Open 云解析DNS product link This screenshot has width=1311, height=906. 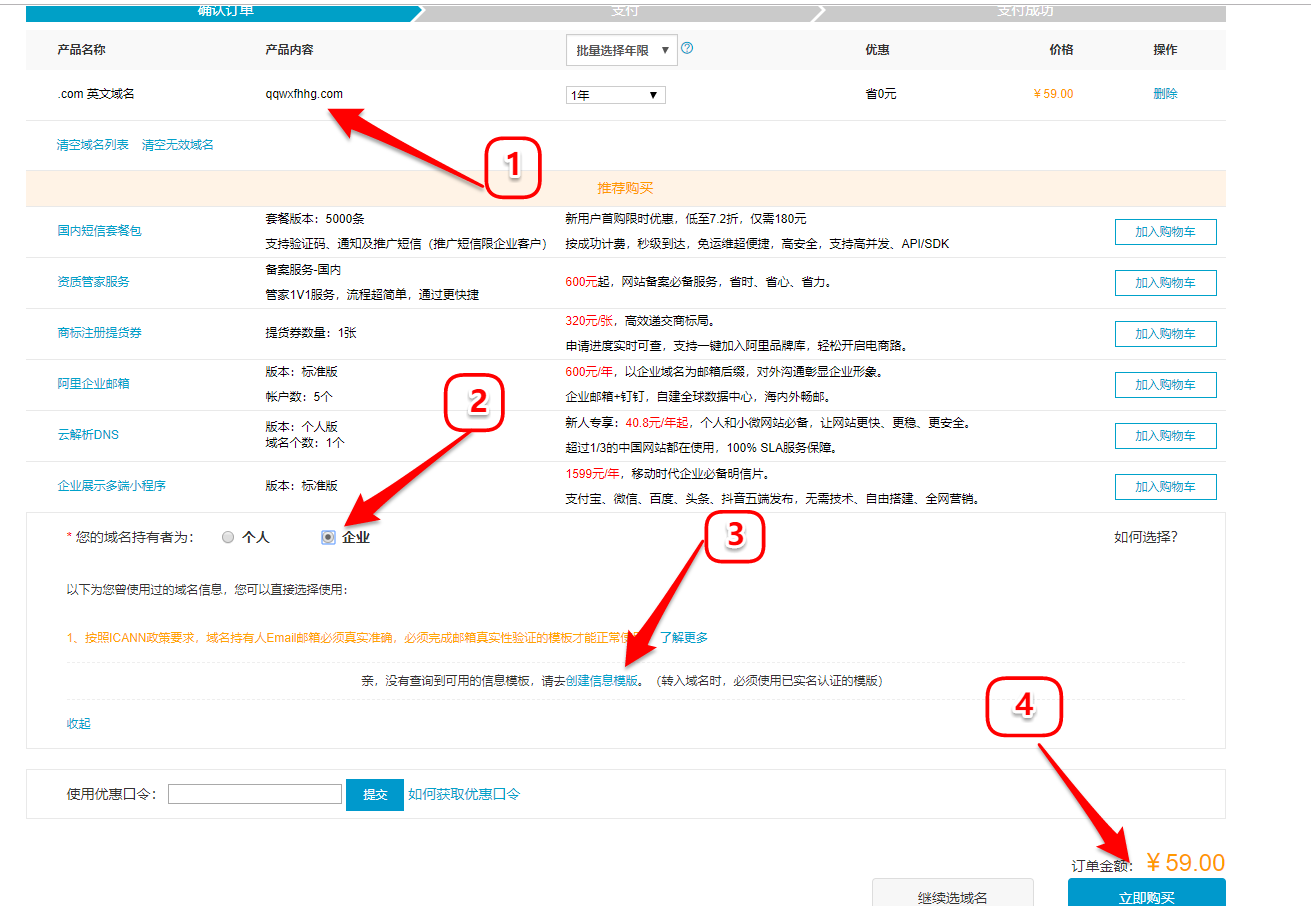pyautogui.click(x=88, y=435)
